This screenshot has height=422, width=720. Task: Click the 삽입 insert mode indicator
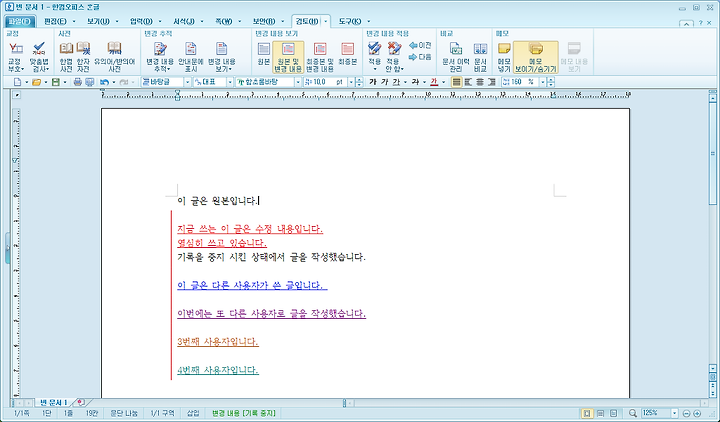193,413
